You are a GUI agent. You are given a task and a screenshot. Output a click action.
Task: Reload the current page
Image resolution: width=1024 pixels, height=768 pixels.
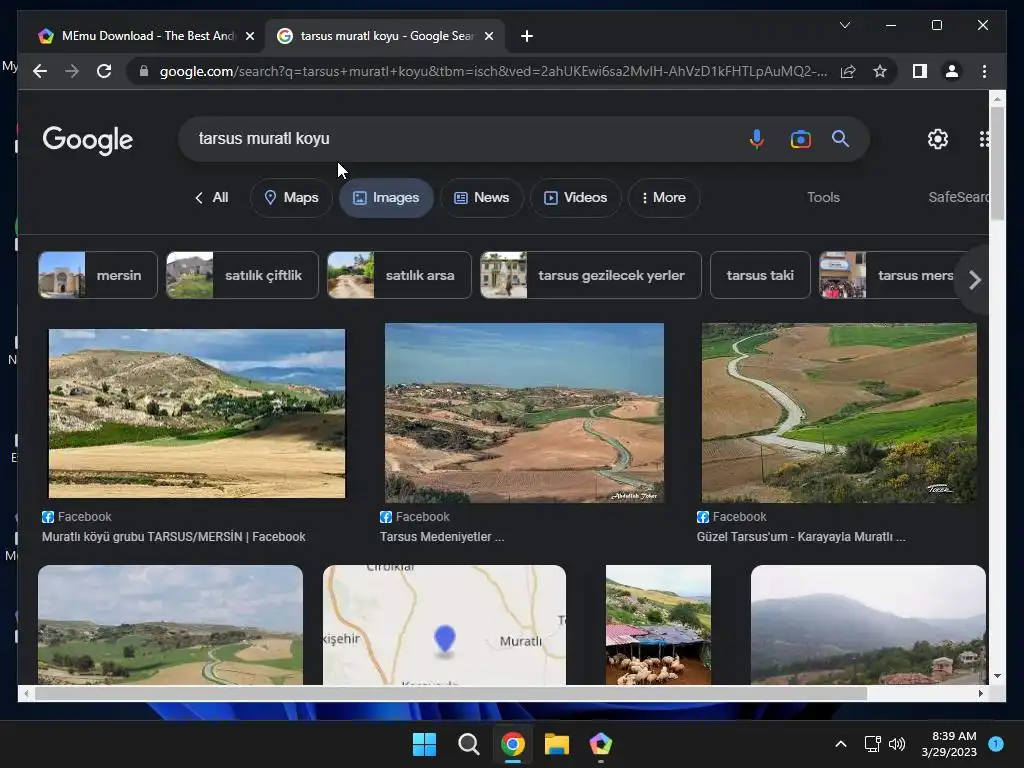104,71
